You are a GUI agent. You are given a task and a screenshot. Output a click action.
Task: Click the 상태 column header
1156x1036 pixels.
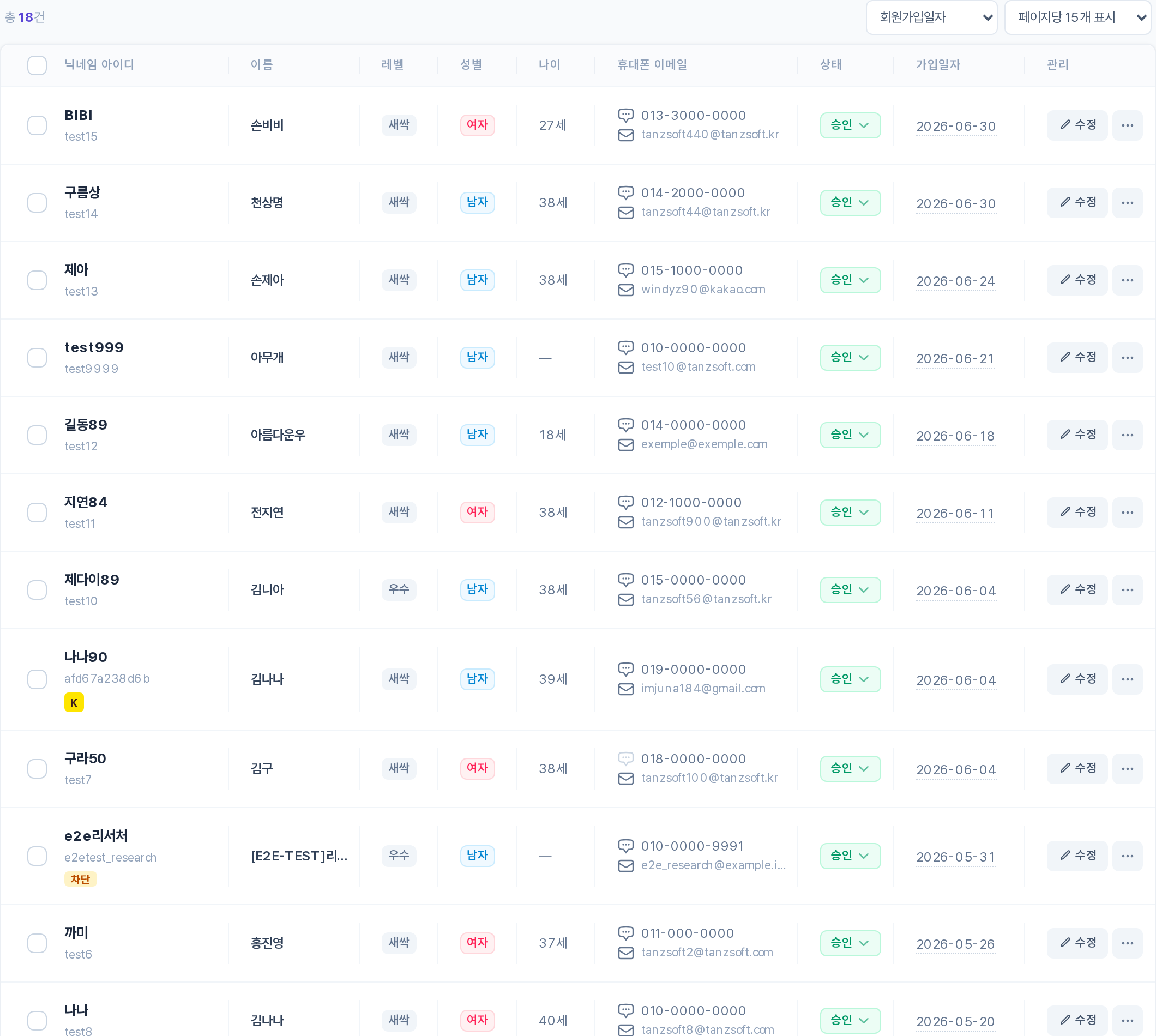click(830, 65)
